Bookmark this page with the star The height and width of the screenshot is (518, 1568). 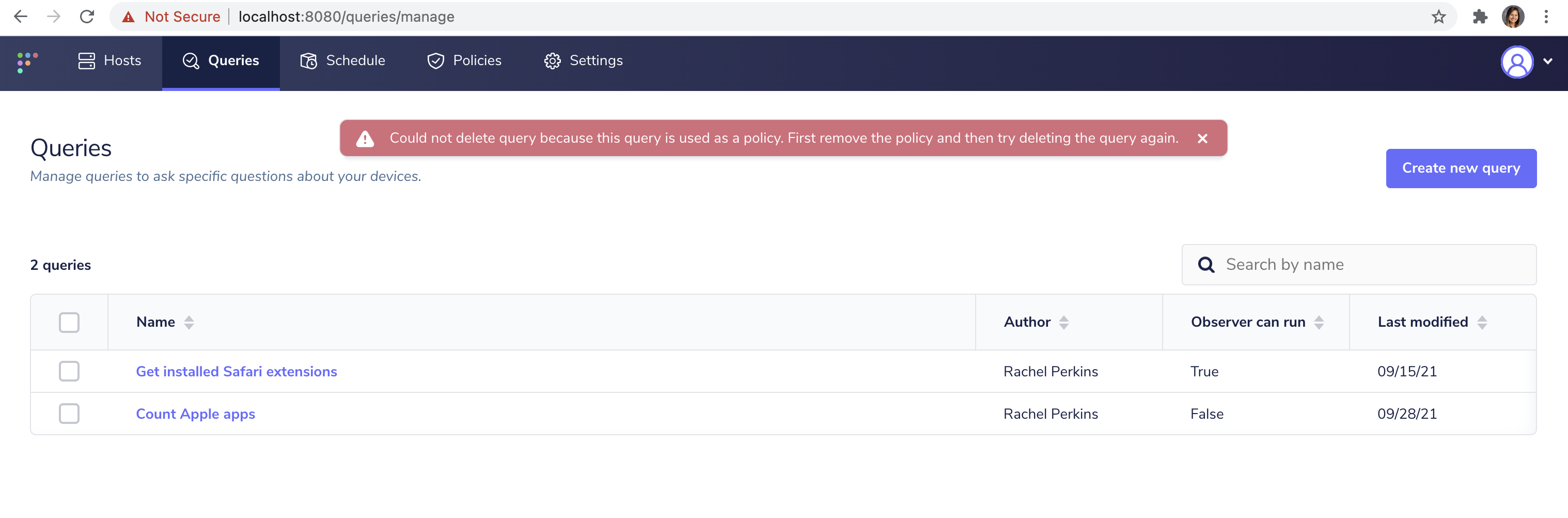coord(1438,17)
